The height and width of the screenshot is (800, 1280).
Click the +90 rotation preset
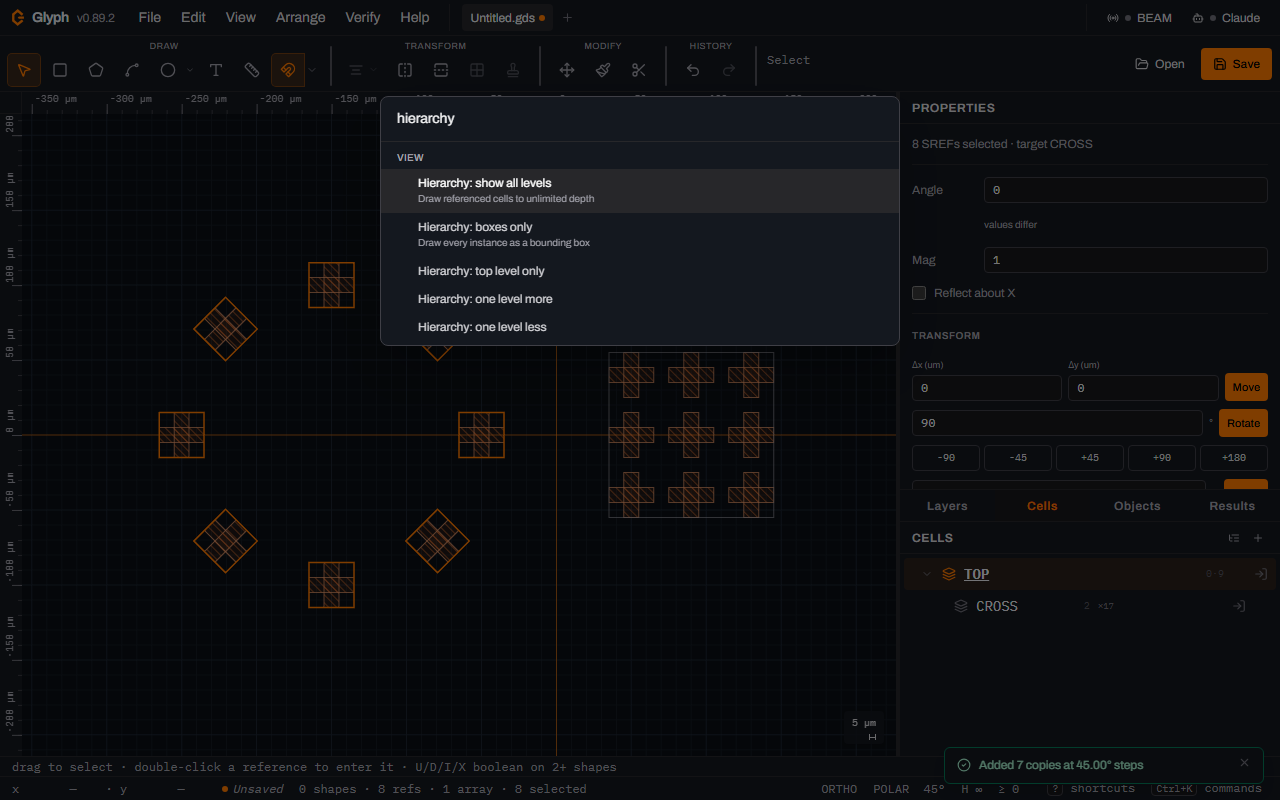[x=1162, y=458]
